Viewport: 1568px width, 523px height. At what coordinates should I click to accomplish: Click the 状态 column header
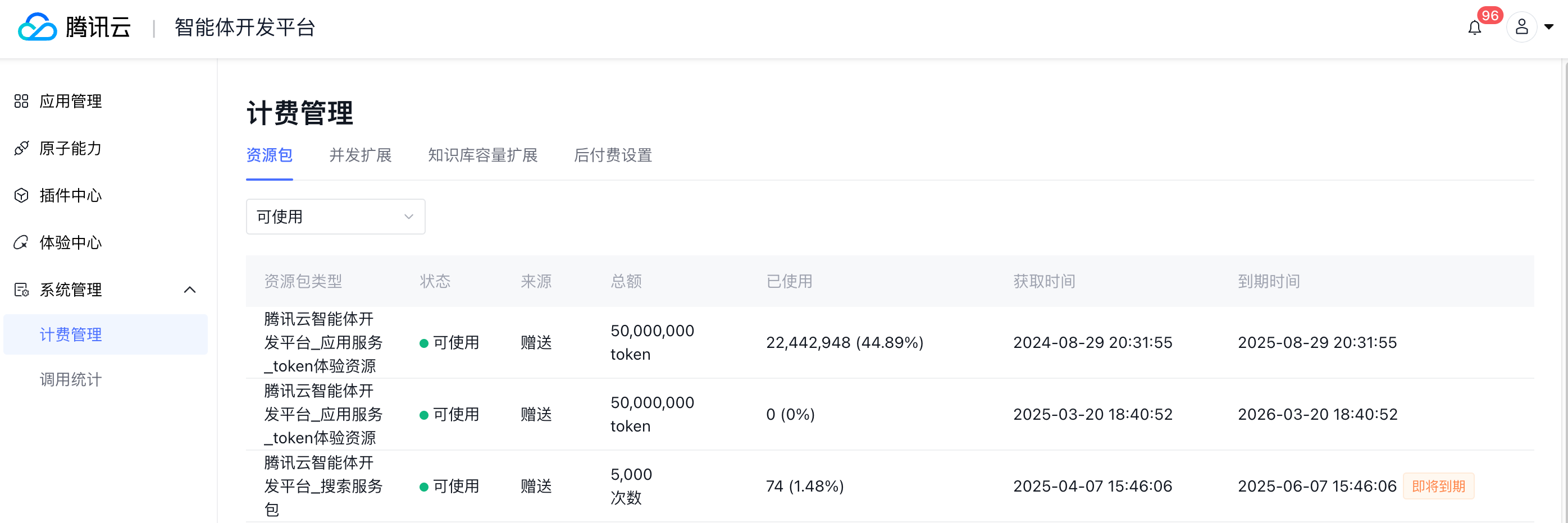(x=435, y=281)
